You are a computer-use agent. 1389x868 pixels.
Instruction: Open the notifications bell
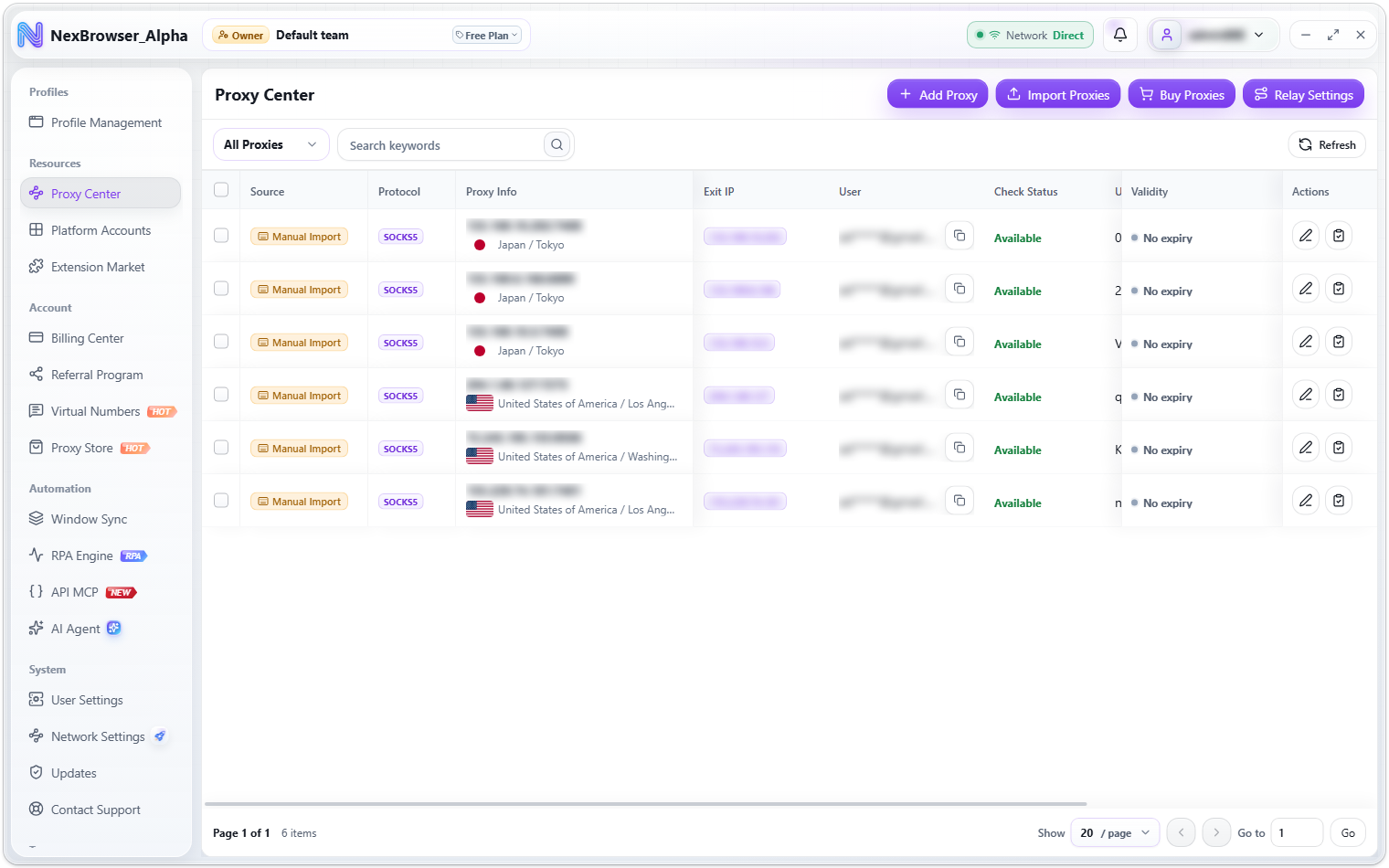pyautogui.click(x=1119, y=36)
